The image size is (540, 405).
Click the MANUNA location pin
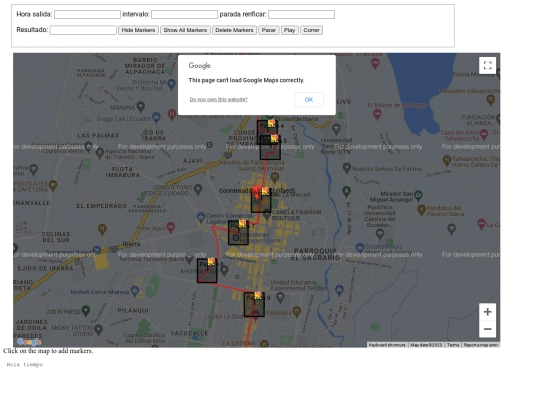pyautogui.click(x=141, y=106)
